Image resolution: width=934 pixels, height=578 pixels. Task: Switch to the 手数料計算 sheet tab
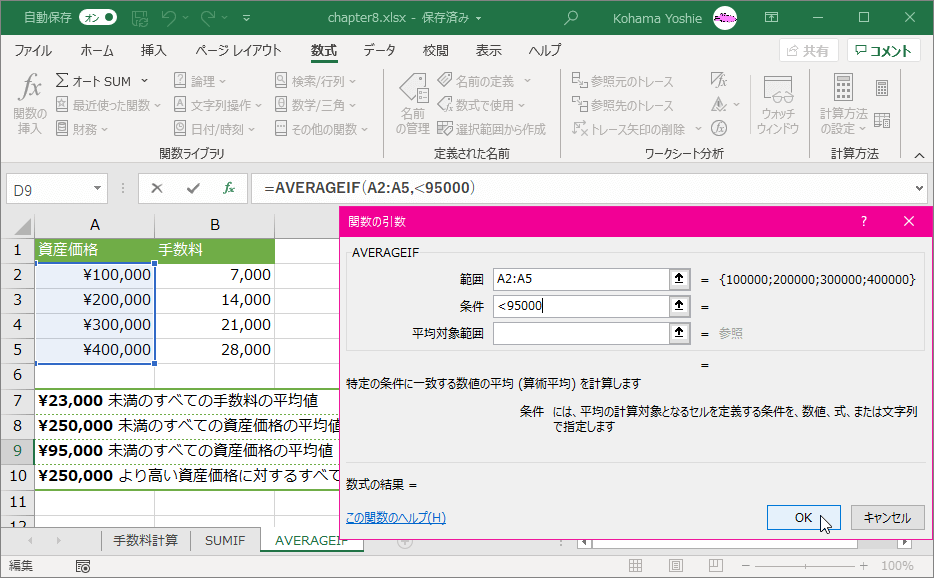click(x=145, y=540)
